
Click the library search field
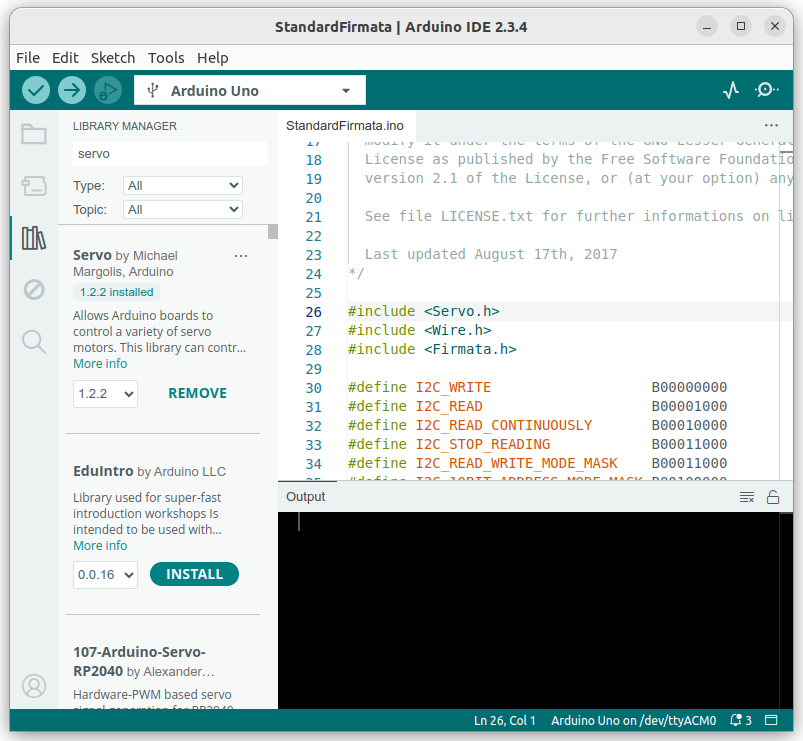pyautogui.click(x=170, y=154)
